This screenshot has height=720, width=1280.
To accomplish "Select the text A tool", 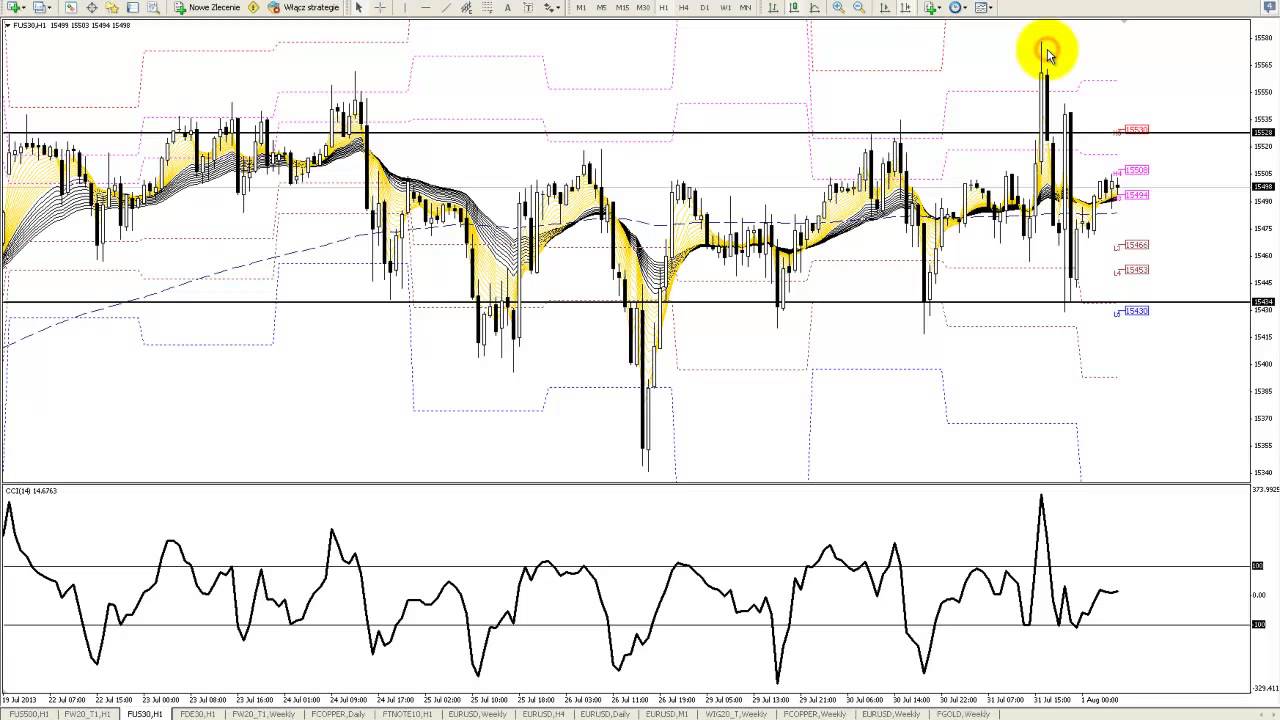I will click(508, 7).
